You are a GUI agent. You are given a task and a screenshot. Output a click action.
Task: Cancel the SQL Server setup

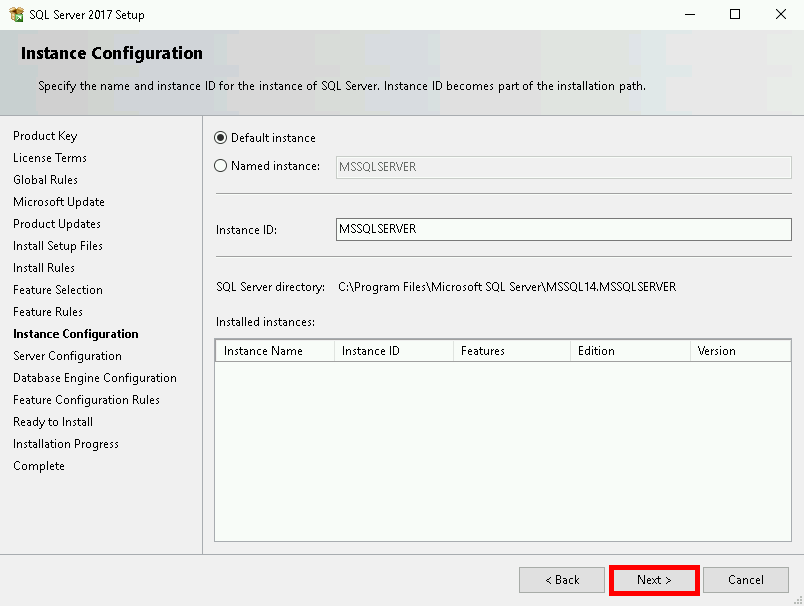[745, 580]
